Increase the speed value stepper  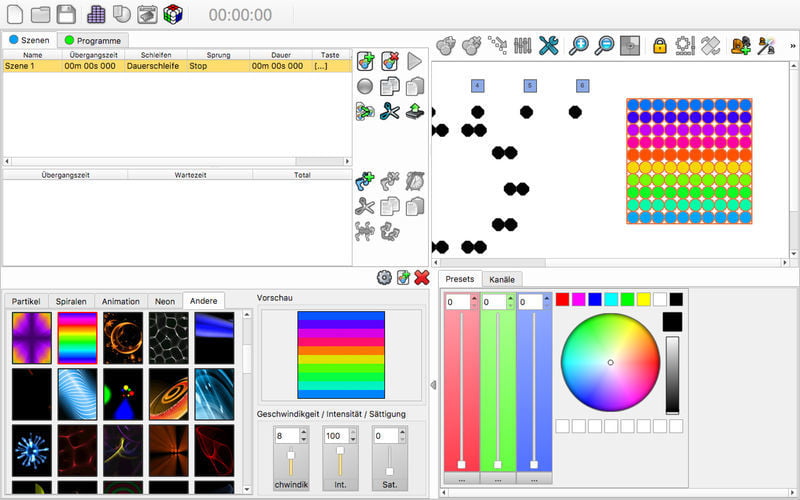coord(304,432)
